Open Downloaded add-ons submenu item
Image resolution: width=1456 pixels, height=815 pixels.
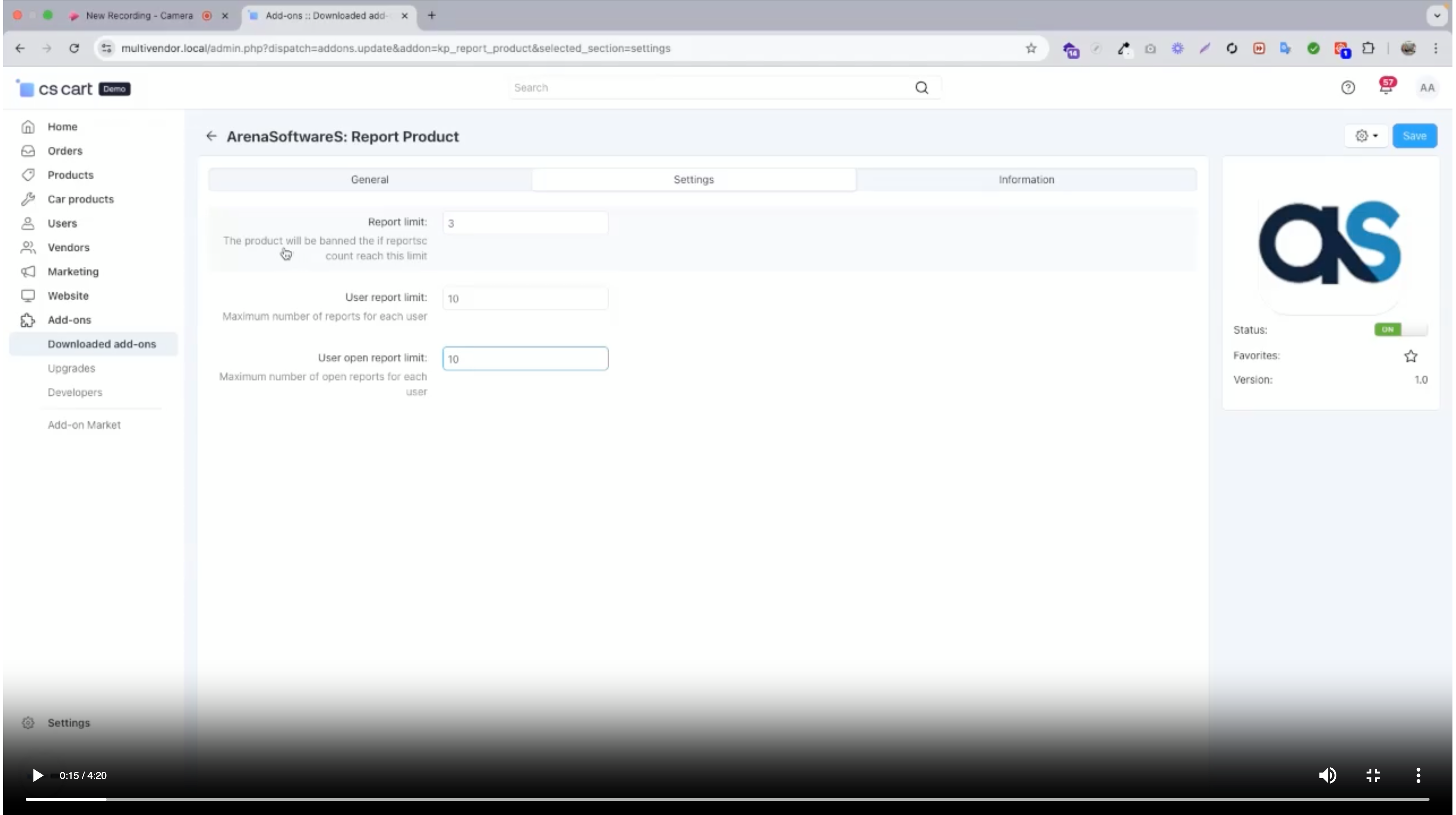coord(102,344)
